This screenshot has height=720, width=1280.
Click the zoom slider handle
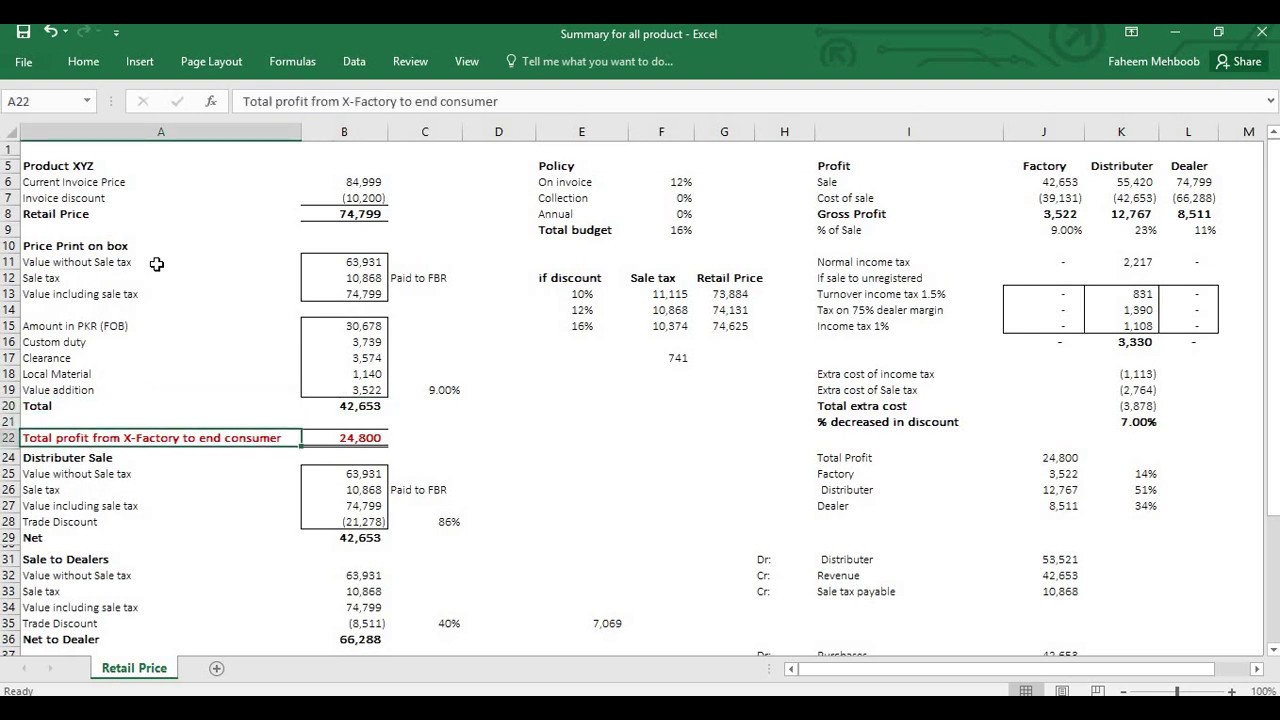[1177, 691]
